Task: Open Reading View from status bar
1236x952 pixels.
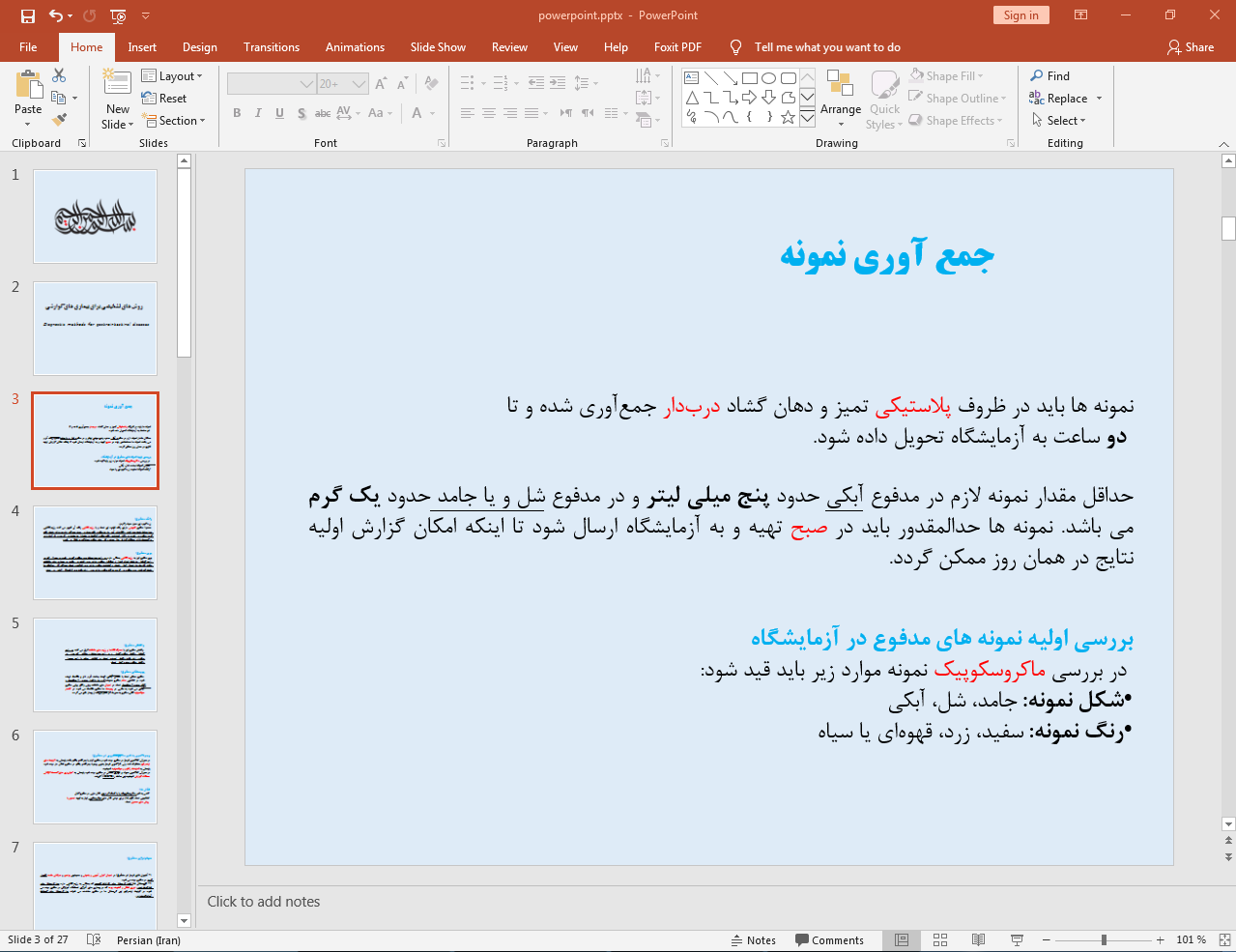Action: pos(978,939)
